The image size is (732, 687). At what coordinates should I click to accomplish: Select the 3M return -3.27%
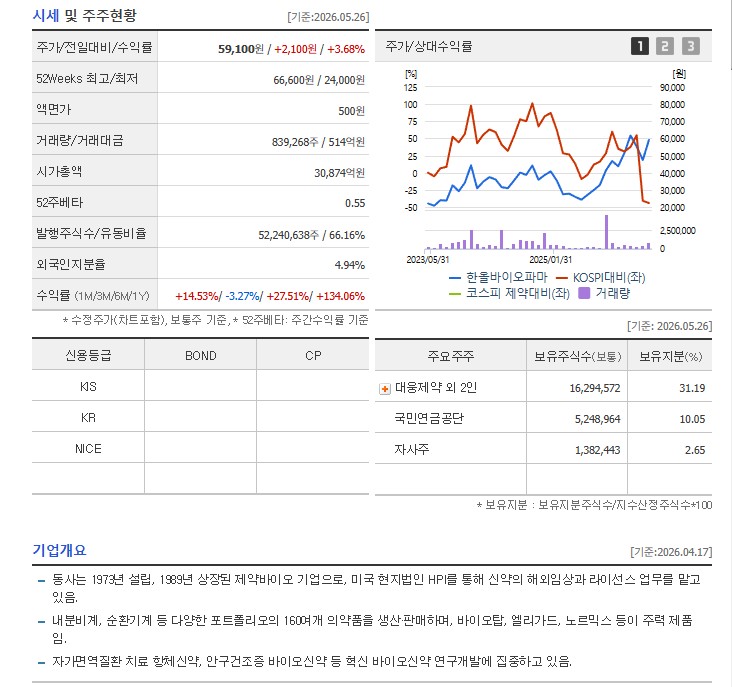tap(242, 296)
